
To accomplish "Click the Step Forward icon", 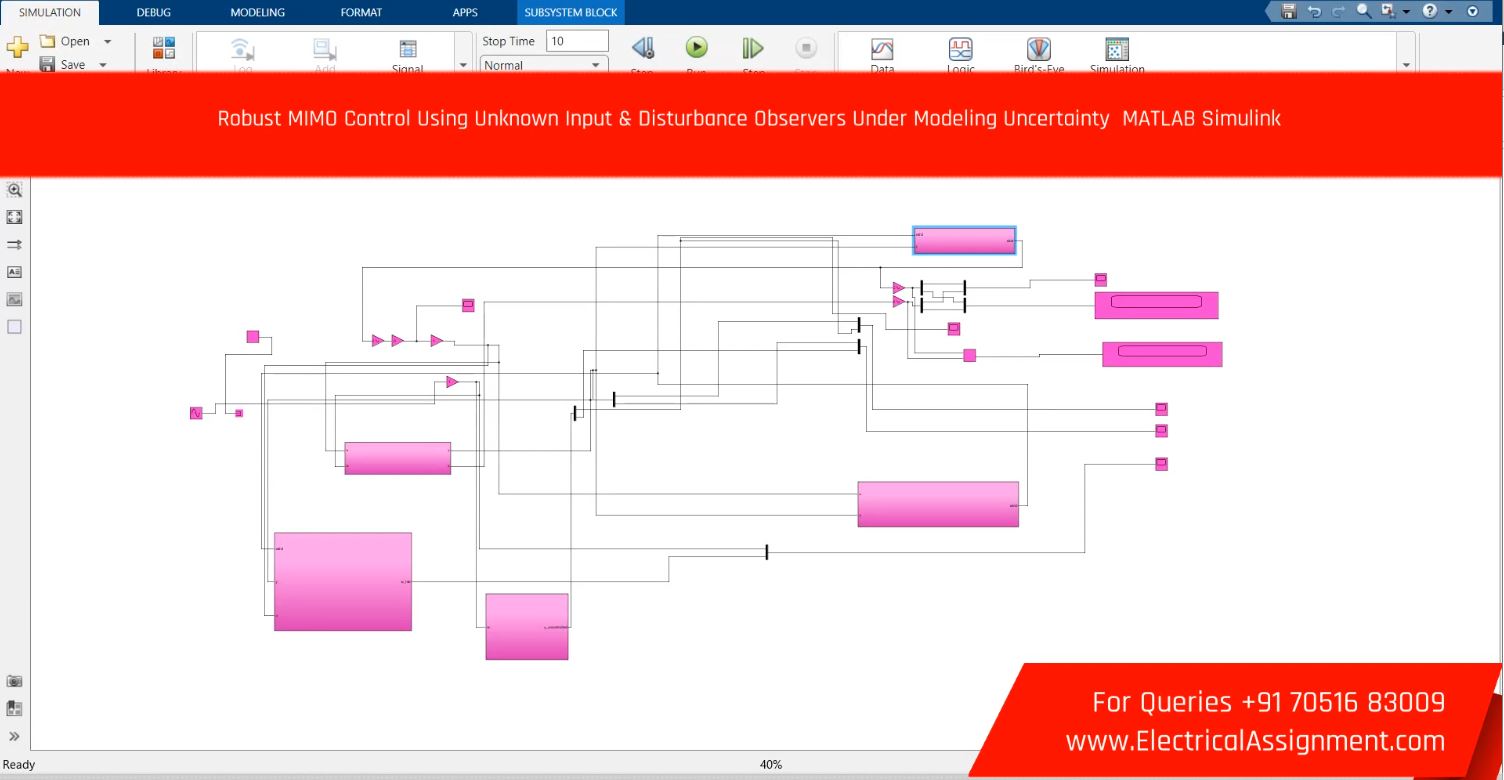I will (753, 48).
